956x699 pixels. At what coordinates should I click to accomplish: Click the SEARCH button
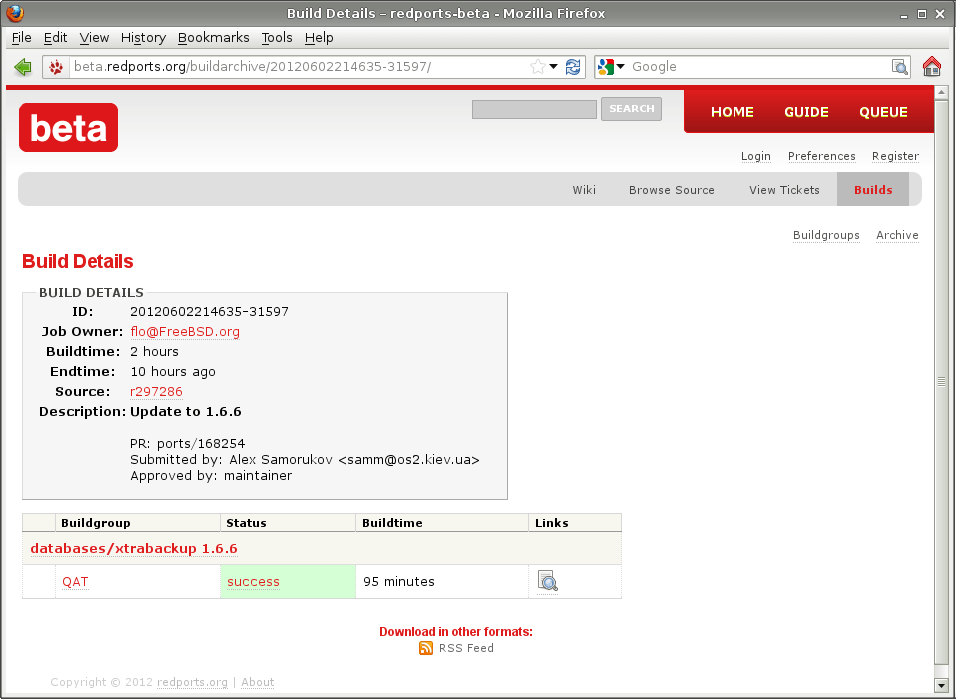click(631, 109)
